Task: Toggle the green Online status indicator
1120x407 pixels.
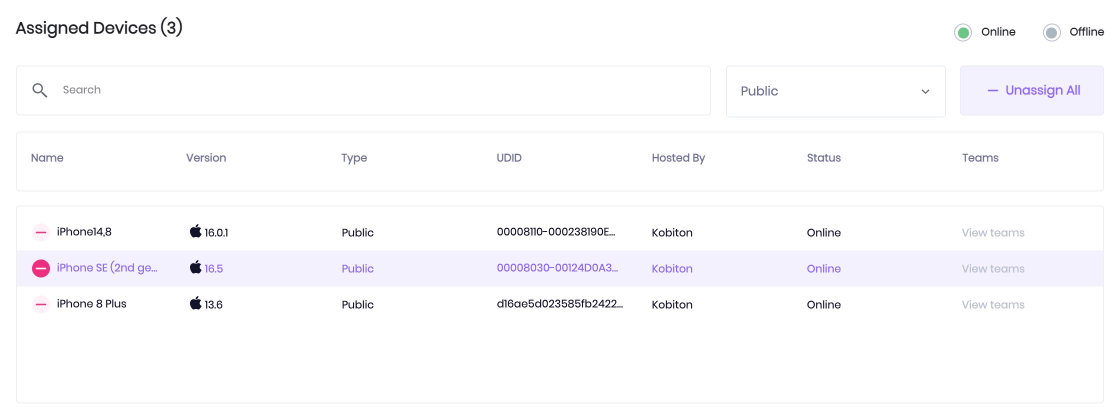Action: pyautogui.click(x=963, y=32)
